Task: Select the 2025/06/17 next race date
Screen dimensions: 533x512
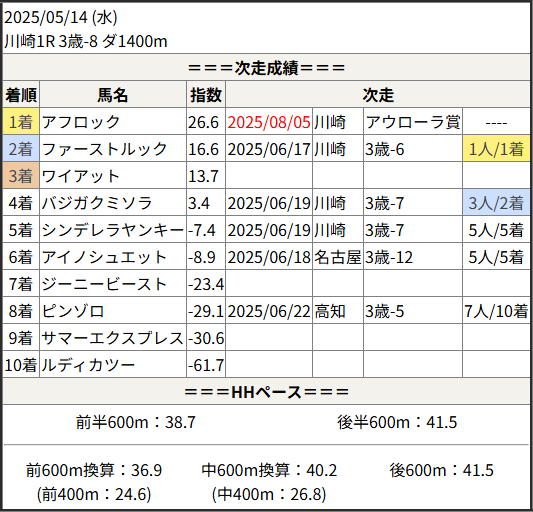Action: coord(269,149)
